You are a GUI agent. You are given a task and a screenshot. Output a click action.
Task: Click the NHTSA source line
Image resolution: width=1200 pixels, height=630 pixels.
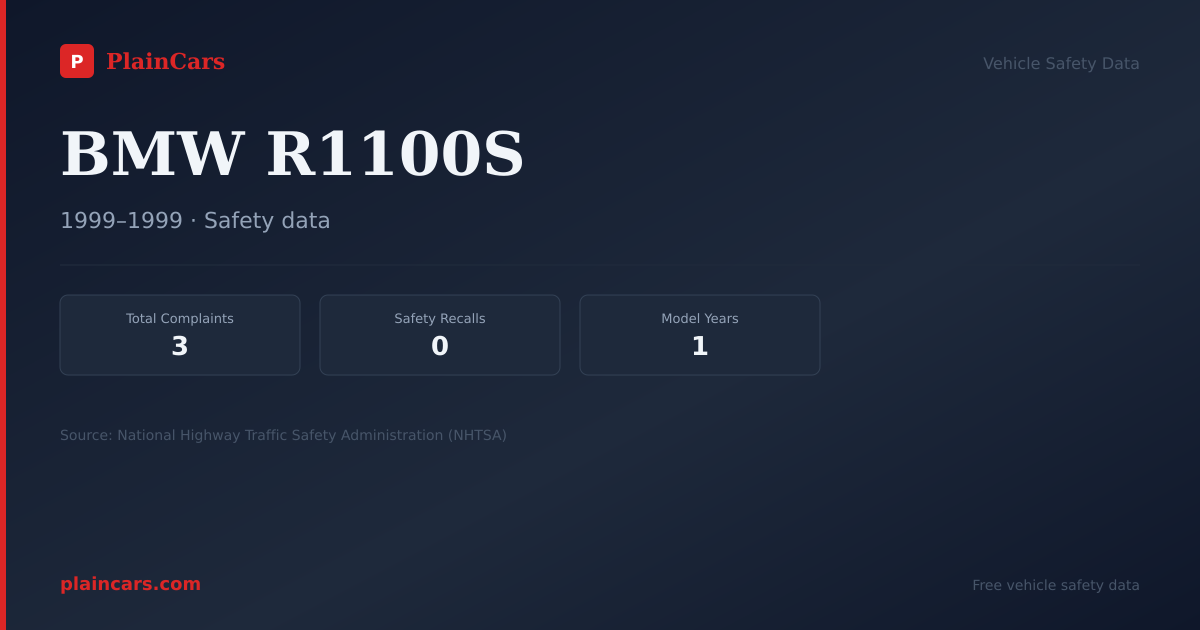[283, 435]
